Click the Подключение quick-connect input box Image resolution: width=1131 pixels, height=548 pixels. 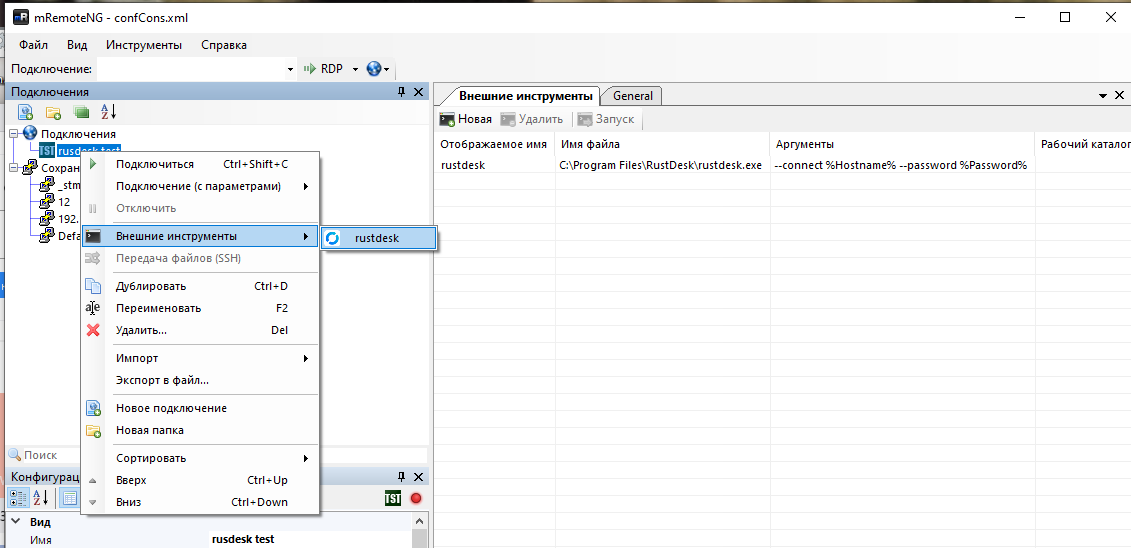point(191,69)
